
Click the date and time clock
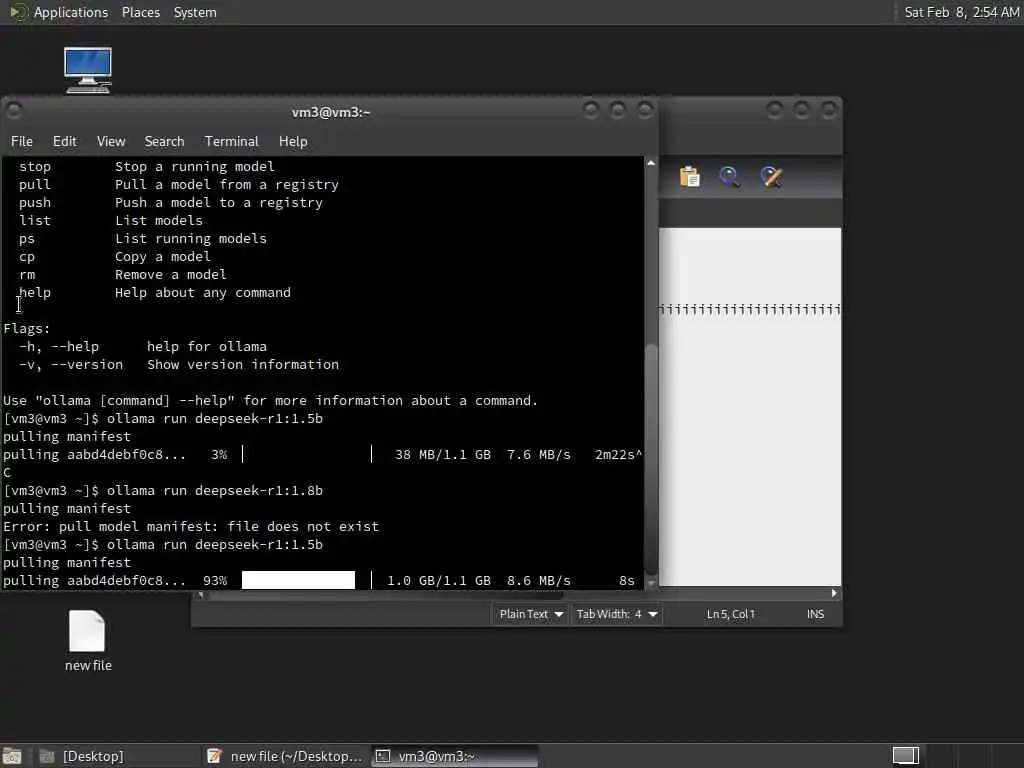(961, 12)
